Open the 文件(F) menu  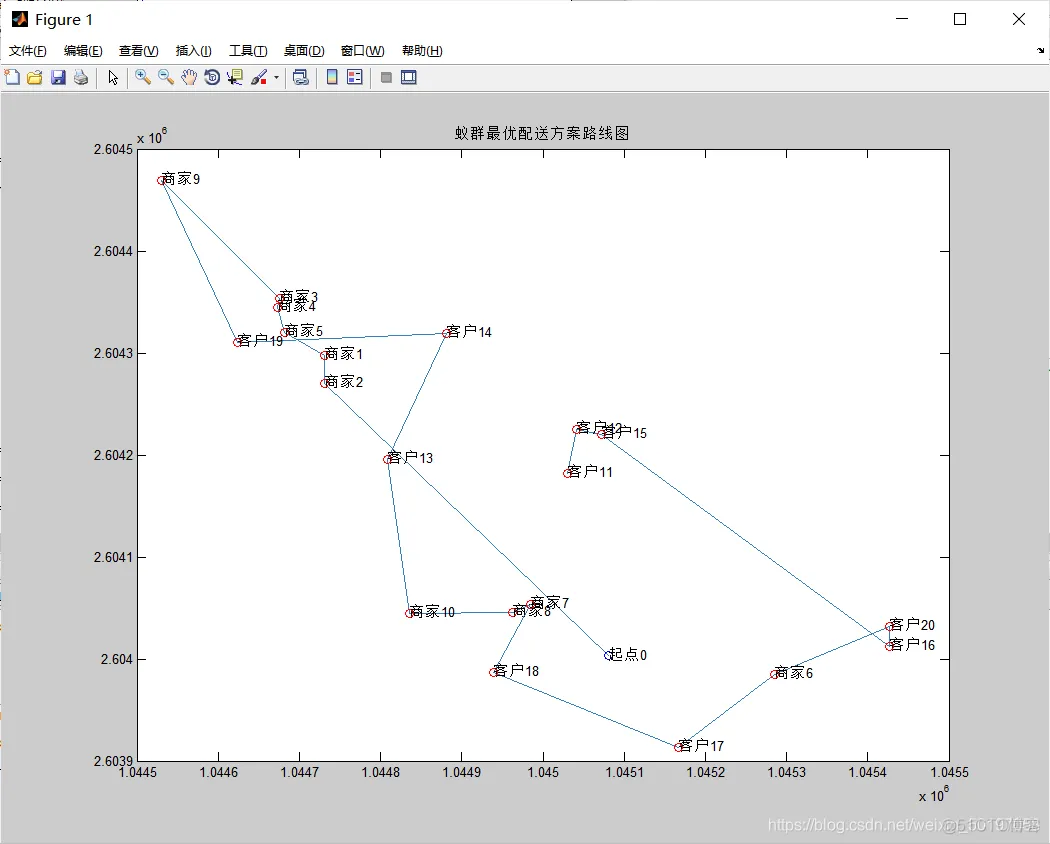pyautogui.click(x=27, y=51)
